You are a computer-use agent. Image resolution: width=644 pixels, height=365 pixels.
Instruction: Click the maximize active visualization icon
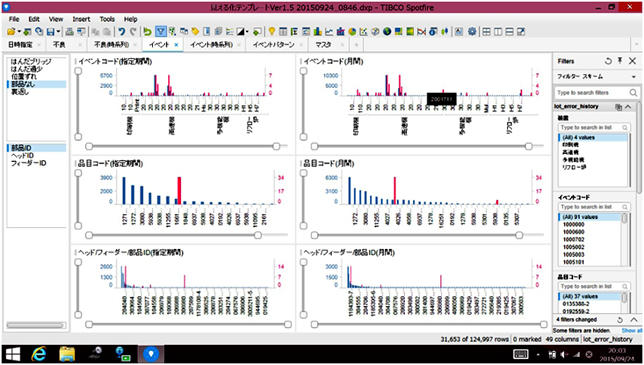(521, 32)
